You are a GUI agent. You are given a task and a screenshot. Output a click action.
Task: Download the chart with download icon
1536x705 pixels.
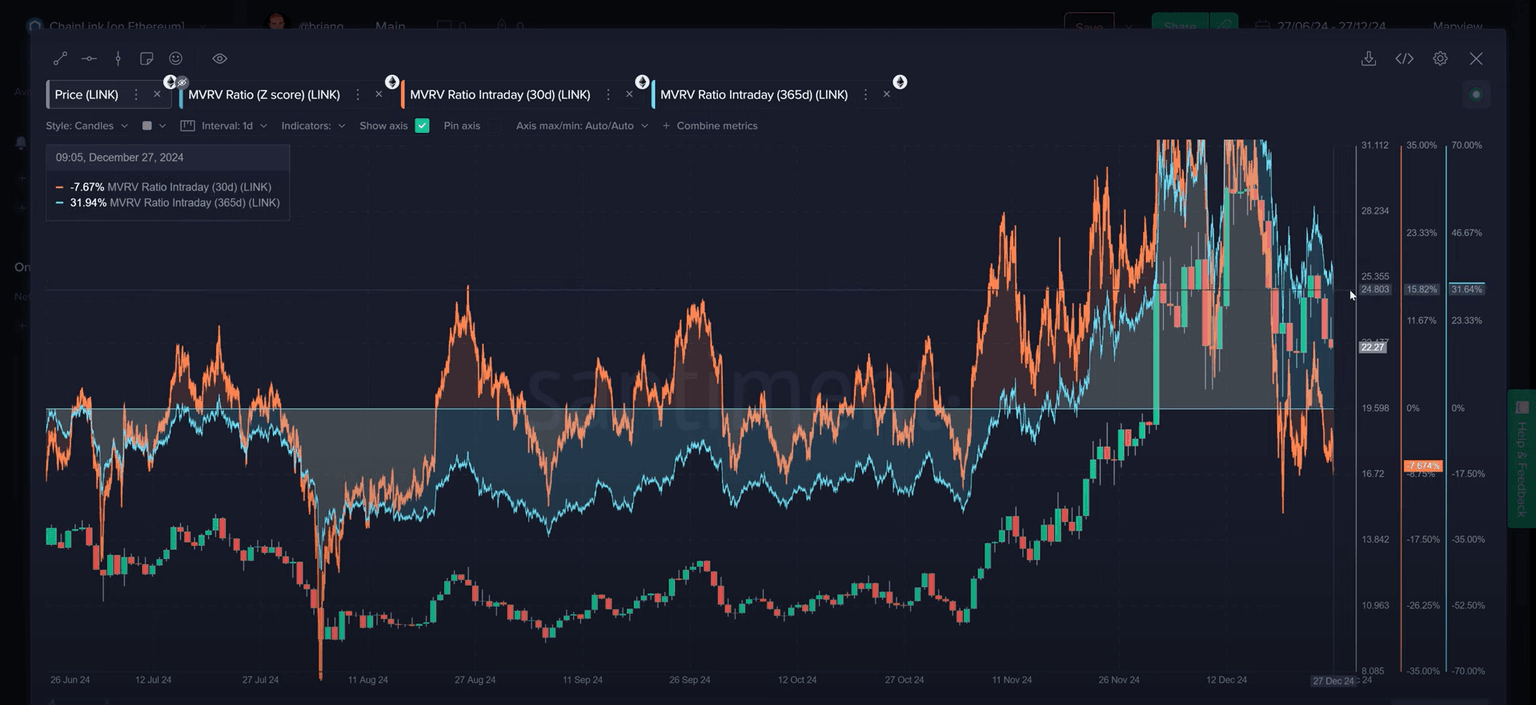(1368, 59)
